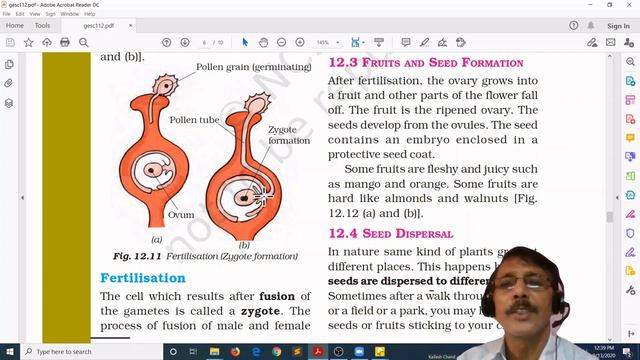Open notifications bell
This screenshot has height=360, width=640.
click(591, 25)
